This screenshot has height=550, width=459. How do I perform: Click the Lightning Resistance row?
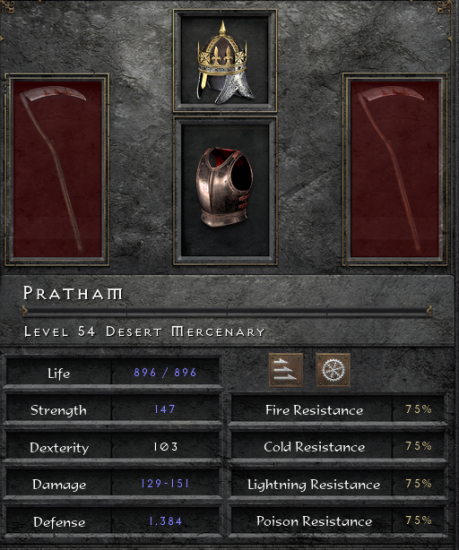click(338, 484)
